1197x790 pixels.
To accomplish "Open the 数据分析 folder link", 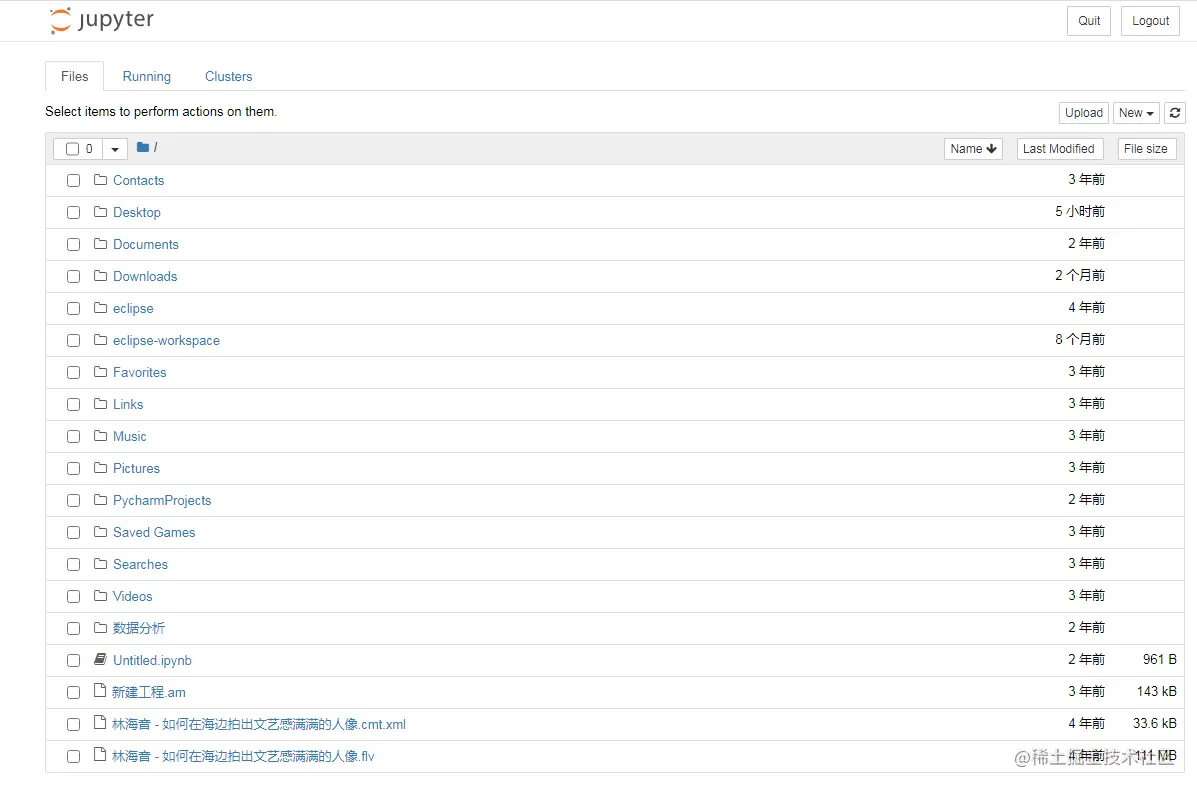I will pyautogui.click(x=139, y=628).
